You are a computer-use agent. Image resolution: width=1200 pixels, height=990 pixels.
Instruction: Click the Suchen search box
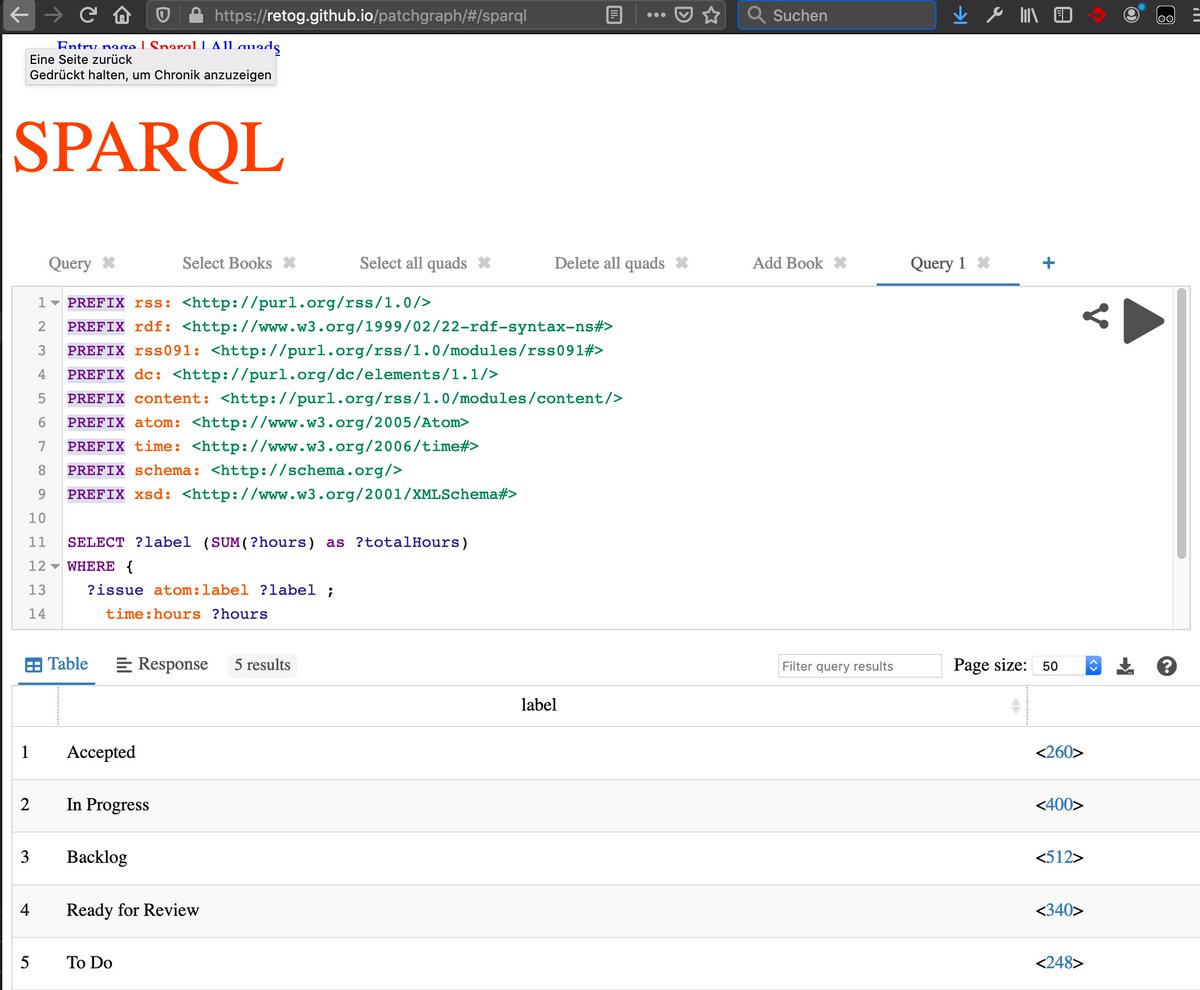click(x=836, y=15)
